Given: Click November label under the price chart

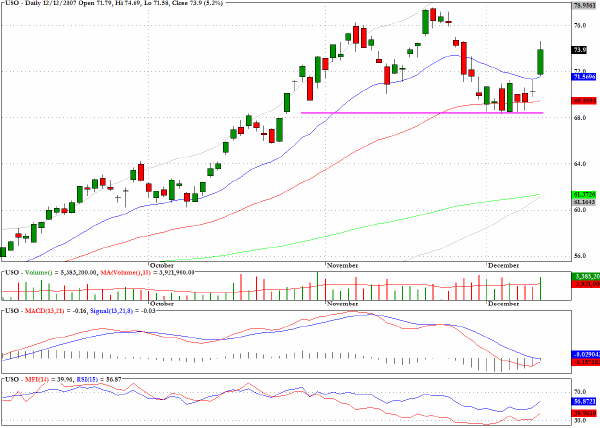Looking at the screenshot, I should 342,265.
